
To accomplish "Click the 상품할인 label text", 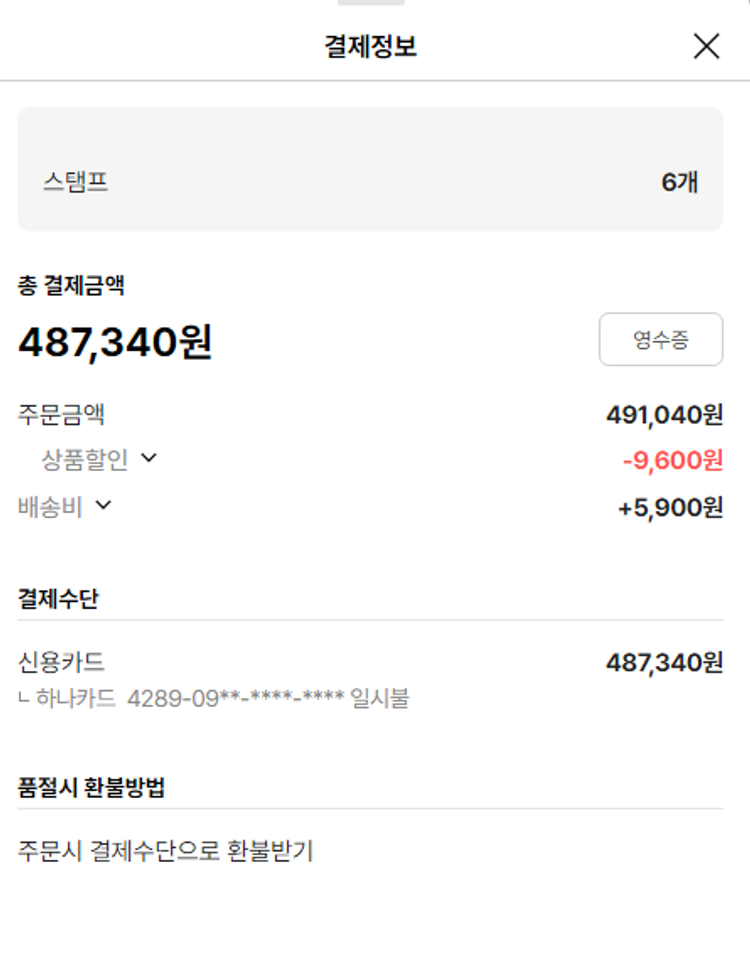I will pyautogui.click(x=84, y=459).
